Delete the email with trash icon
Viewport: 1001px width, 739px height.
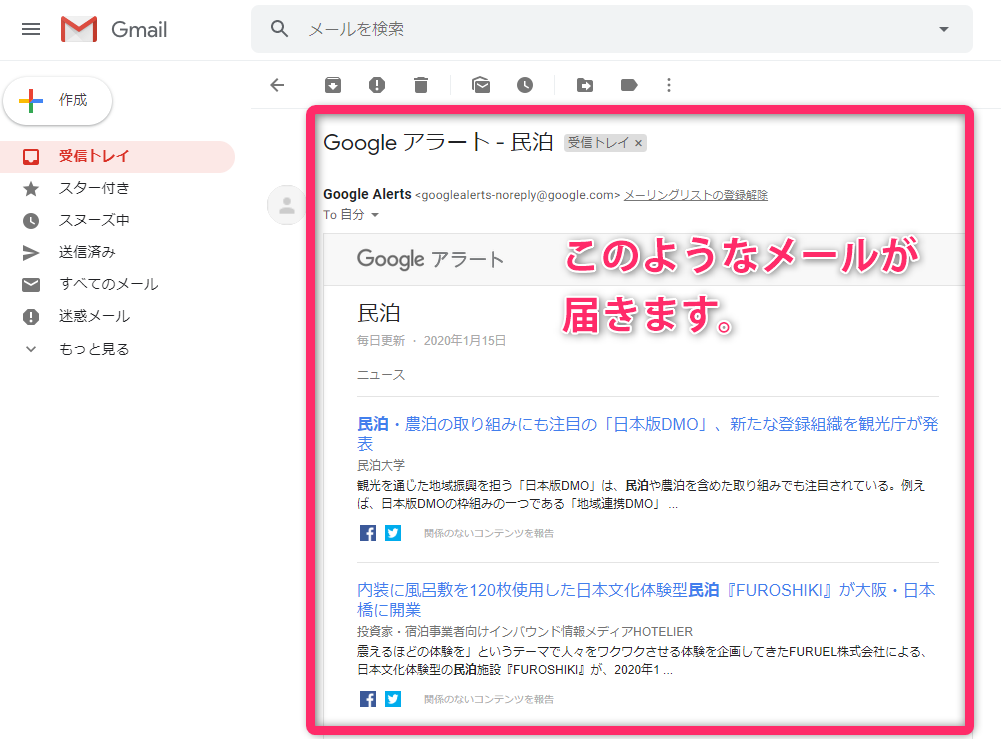point(421,85)
